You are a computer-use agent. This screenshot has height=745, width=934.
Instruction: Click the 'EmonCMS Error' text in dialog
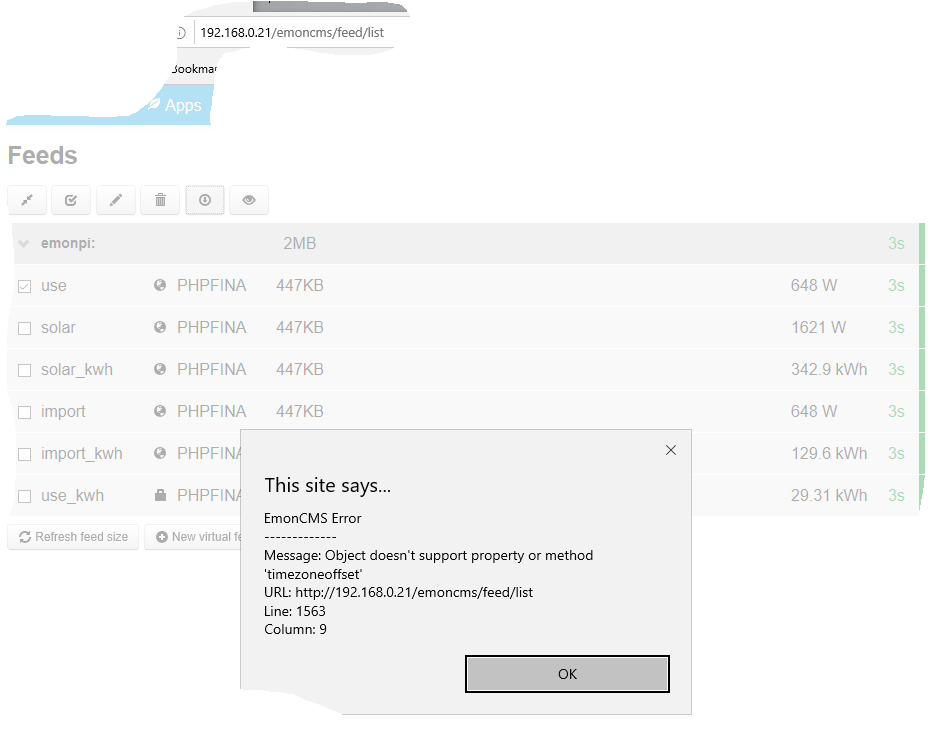click(x=313, y=518)
